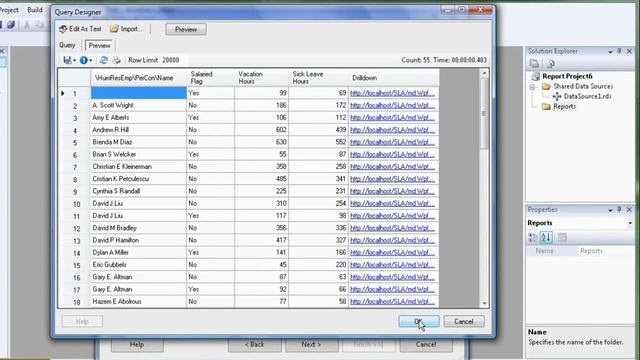
Task: Open the Reports object dropdown in Properties
Action: pos(630,223)
